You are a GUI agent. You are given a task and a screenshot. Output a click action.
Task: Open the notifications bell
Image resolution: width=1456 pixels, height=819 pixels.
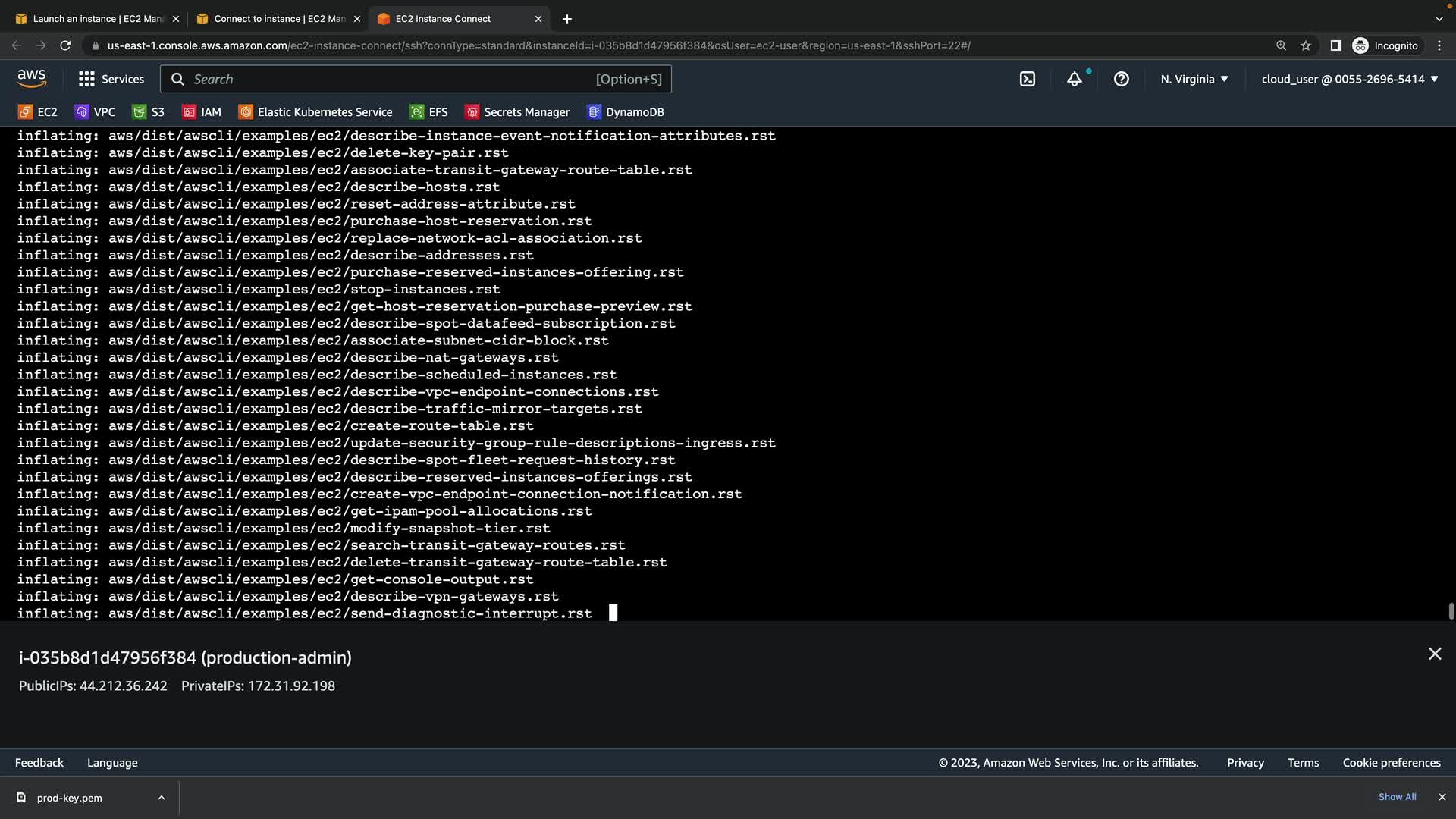pos(1074,79)
